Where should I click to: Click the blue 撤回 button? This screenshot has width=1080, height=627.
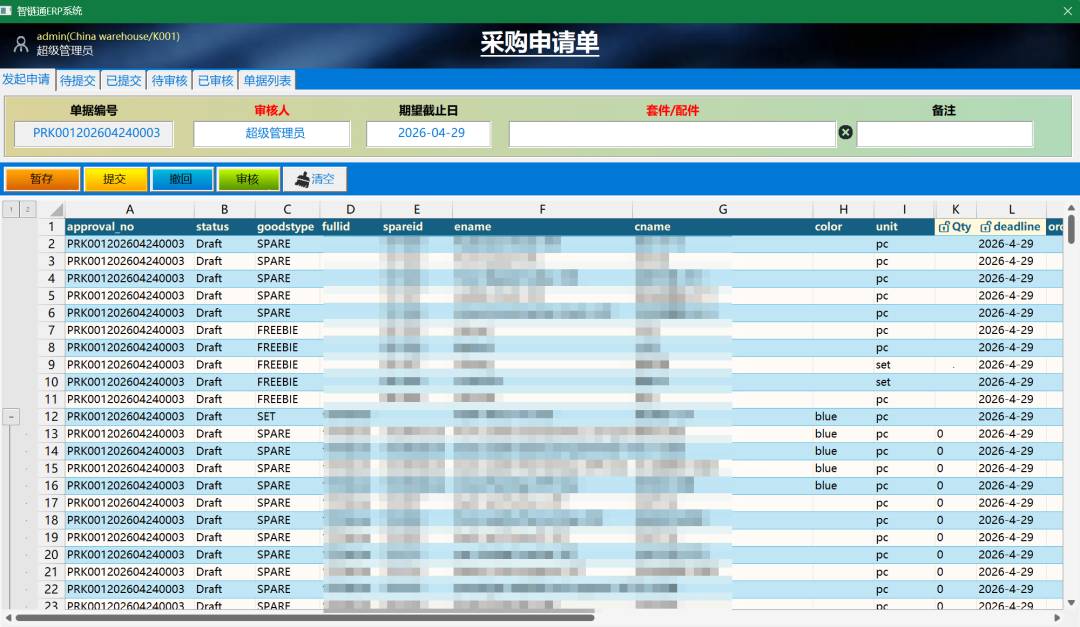tap(181, 179)
